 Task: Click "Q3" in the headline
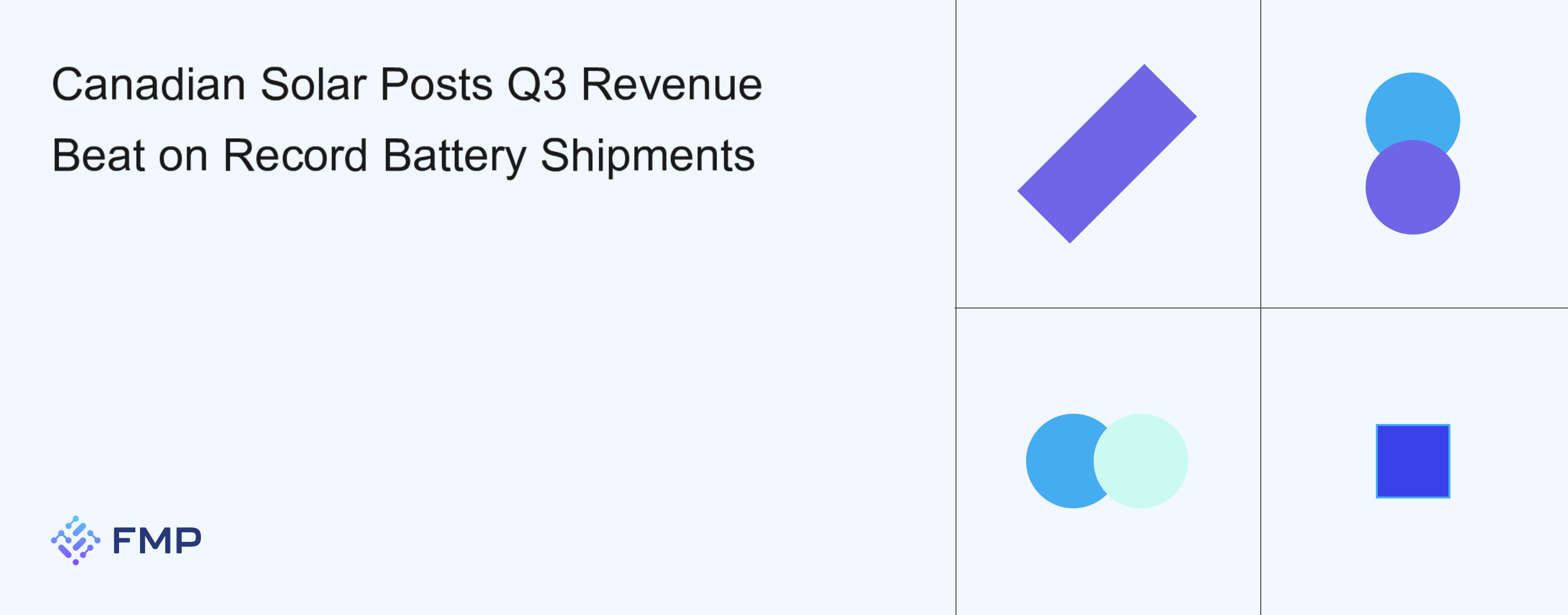[536, 85]
